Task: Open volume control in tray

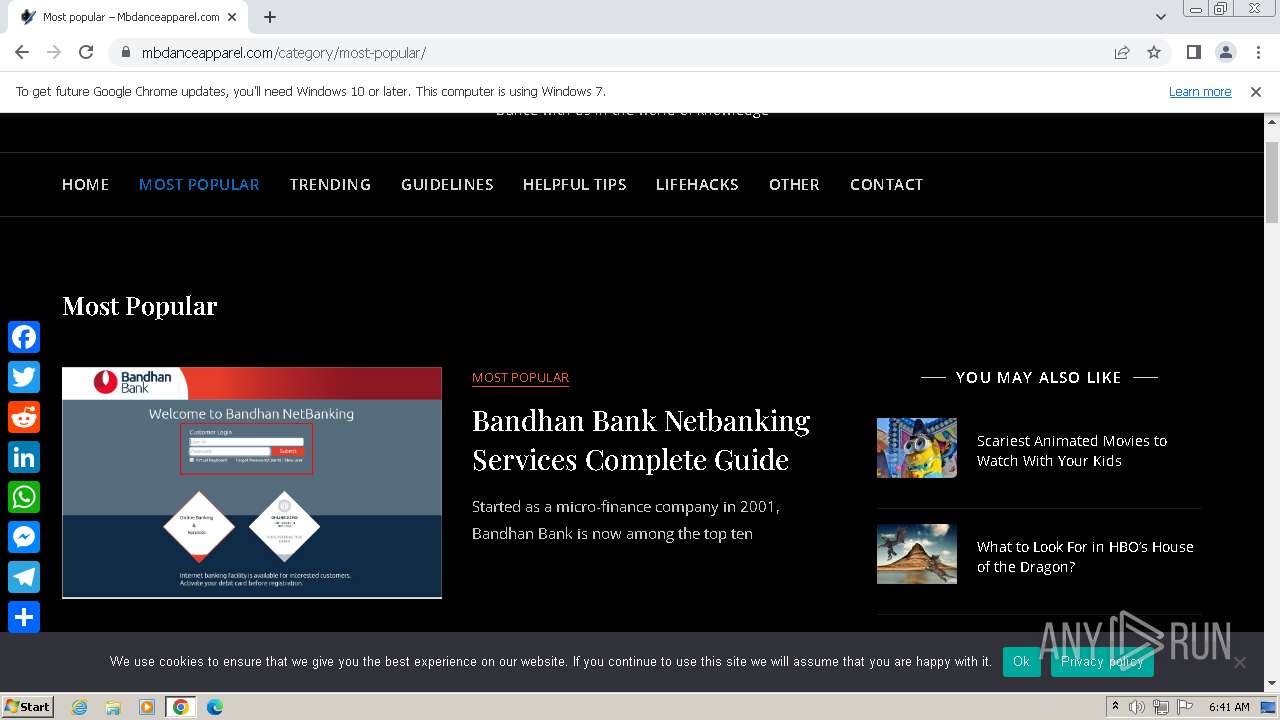Action: point(1137,707)
